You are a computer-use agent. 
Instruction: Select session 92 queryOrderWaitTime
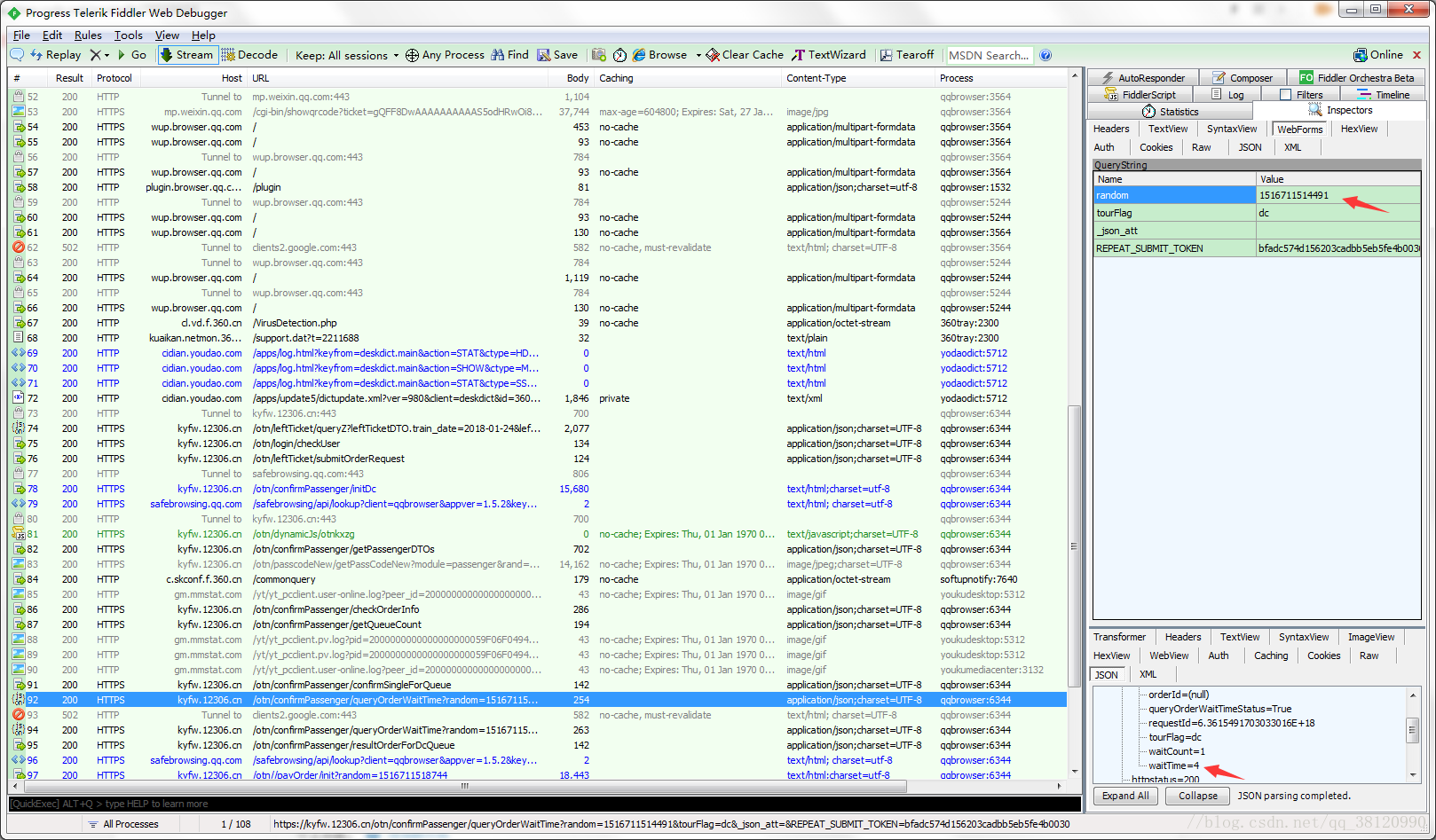(x=538, y=700)
